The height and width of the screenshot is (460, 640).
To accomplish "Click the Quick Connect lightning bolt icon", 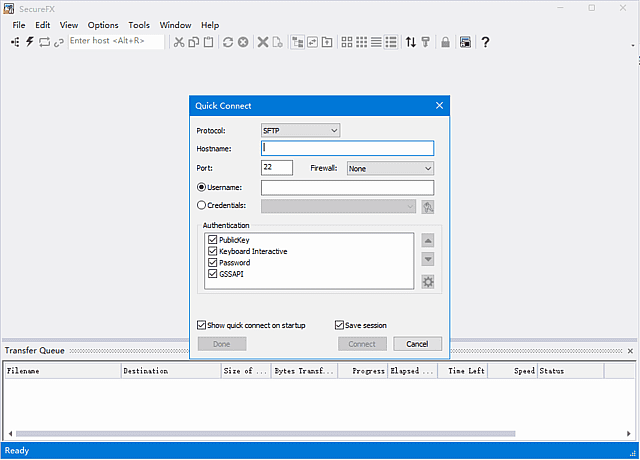I will point(30,42).
